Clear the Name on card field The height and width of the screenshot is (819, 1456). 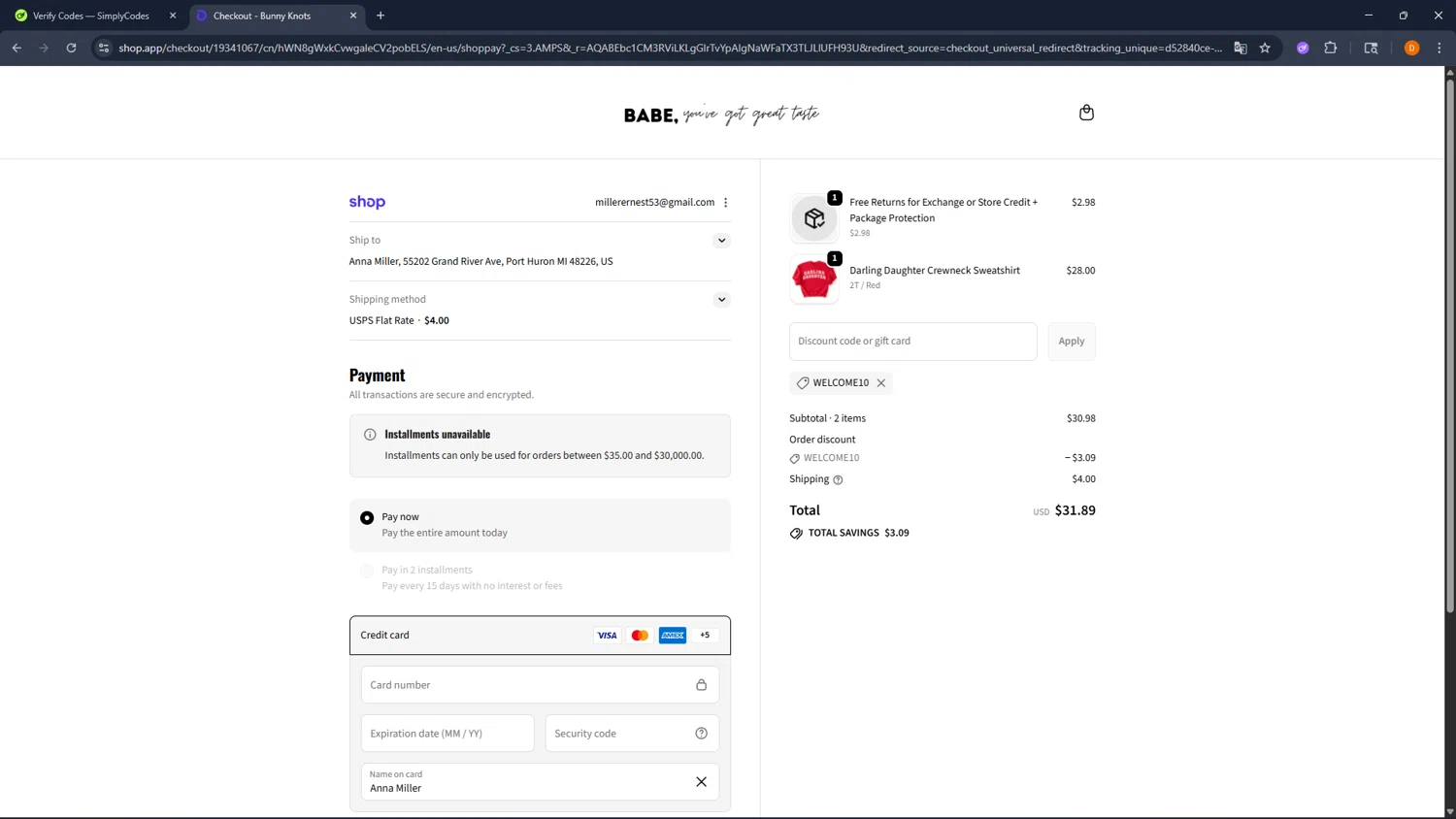click(701, 782)
